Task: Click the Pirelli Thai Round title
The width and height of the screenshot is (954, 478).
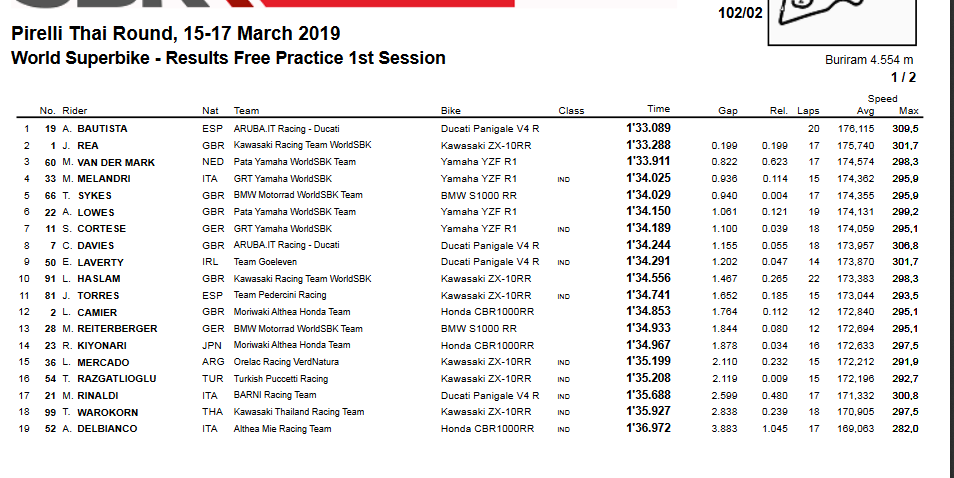Action: [x=175, y=35]
